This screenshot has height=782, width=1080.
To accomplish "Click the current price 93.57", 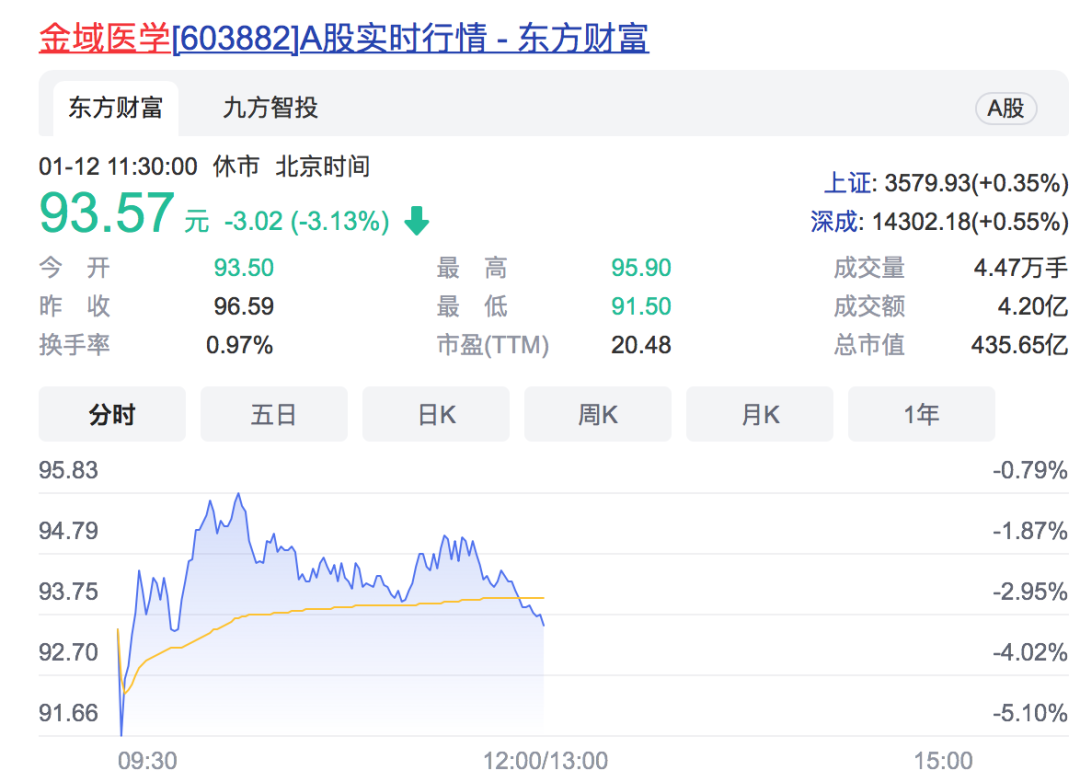I will coord(107,213).
